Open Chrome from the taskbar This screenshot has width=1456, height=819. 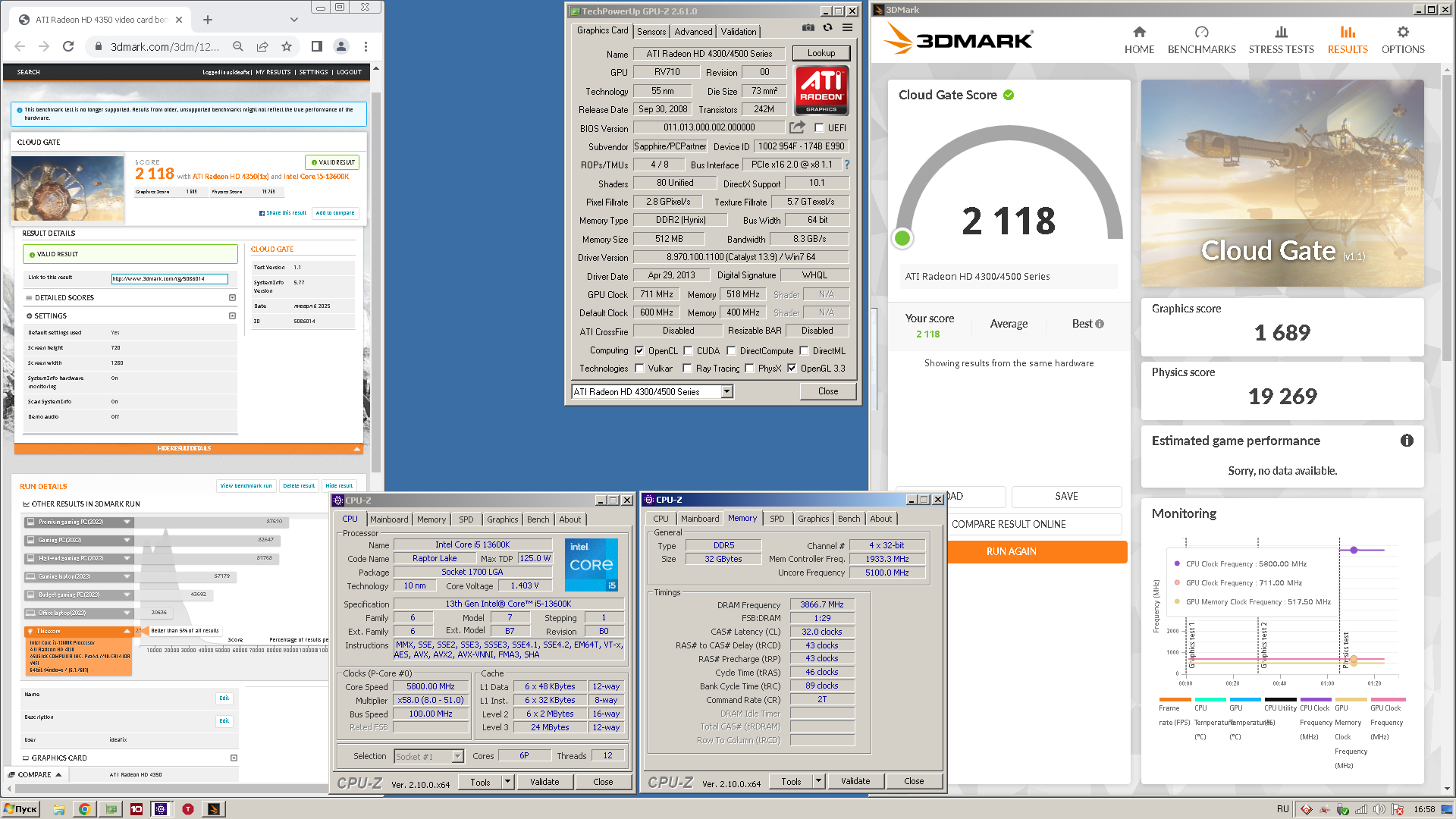(84, 809)
